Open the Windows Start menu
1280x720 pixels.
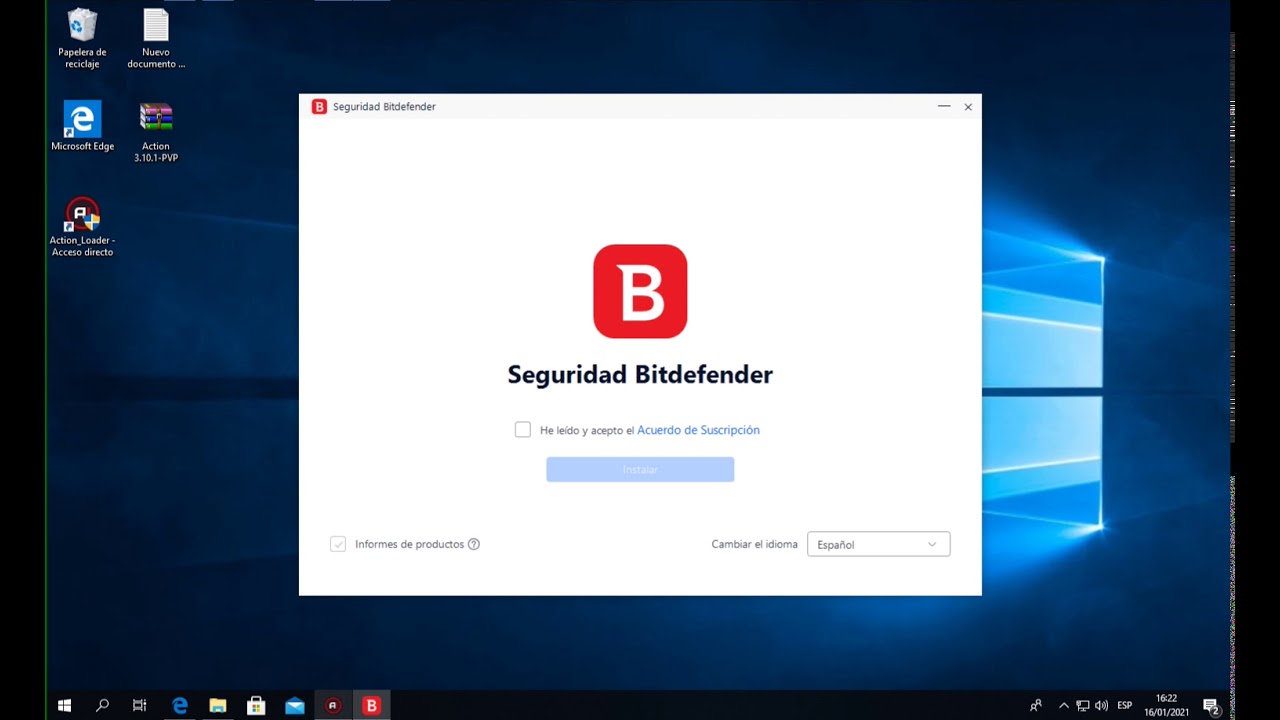[x=65, y=705]
